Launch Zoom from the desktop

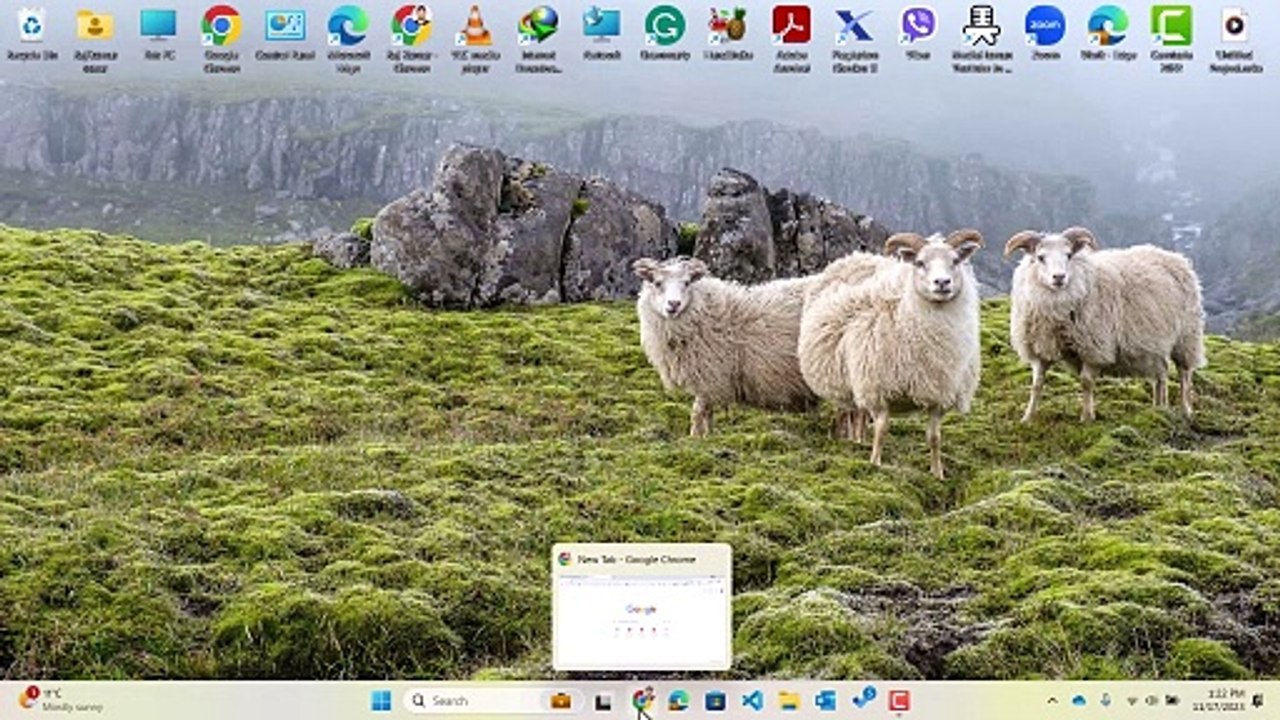click(1045, 36)
